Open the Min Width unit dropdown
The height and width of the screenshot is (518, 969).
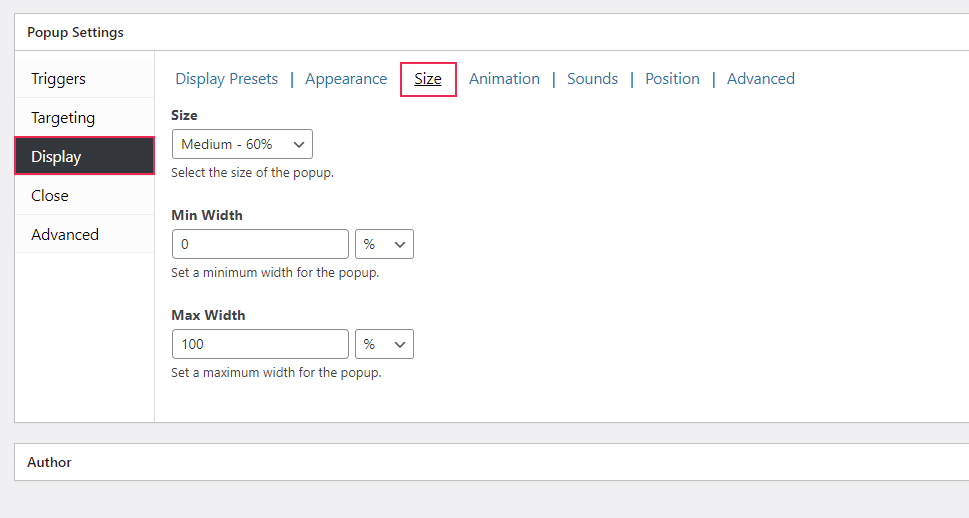click(384, 244)
